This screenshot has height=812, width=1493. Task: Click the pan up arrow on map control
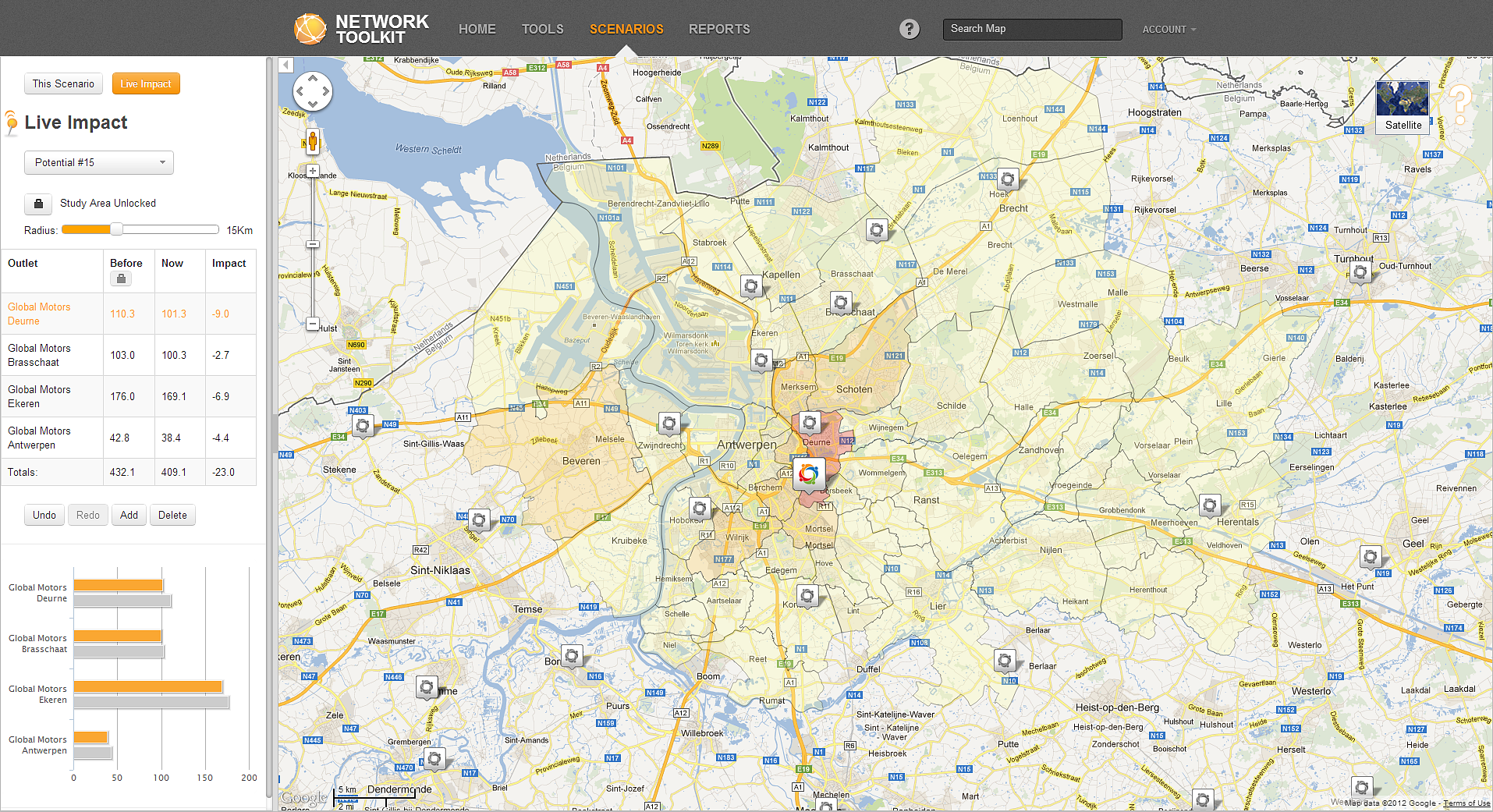(x=313, y=78)
